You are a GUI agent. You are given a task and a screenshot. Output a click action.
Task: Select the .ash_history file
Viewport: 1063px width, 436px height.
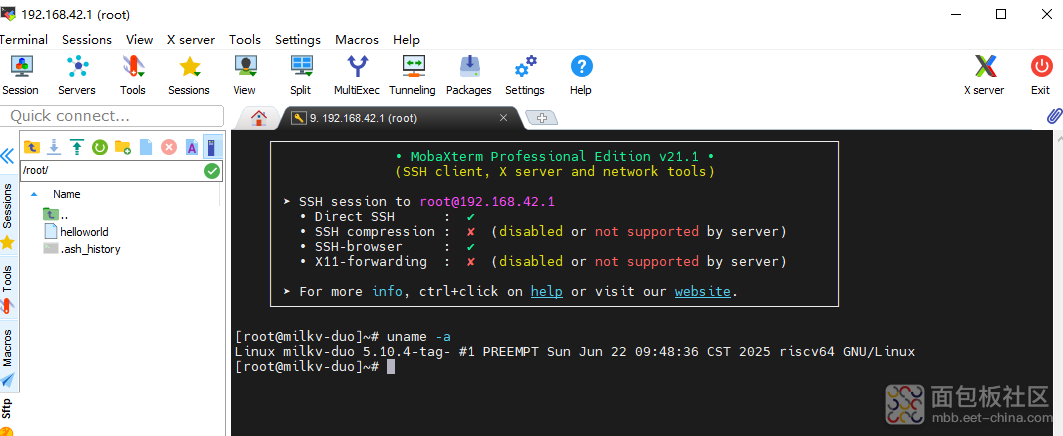(x=81, y=249)
